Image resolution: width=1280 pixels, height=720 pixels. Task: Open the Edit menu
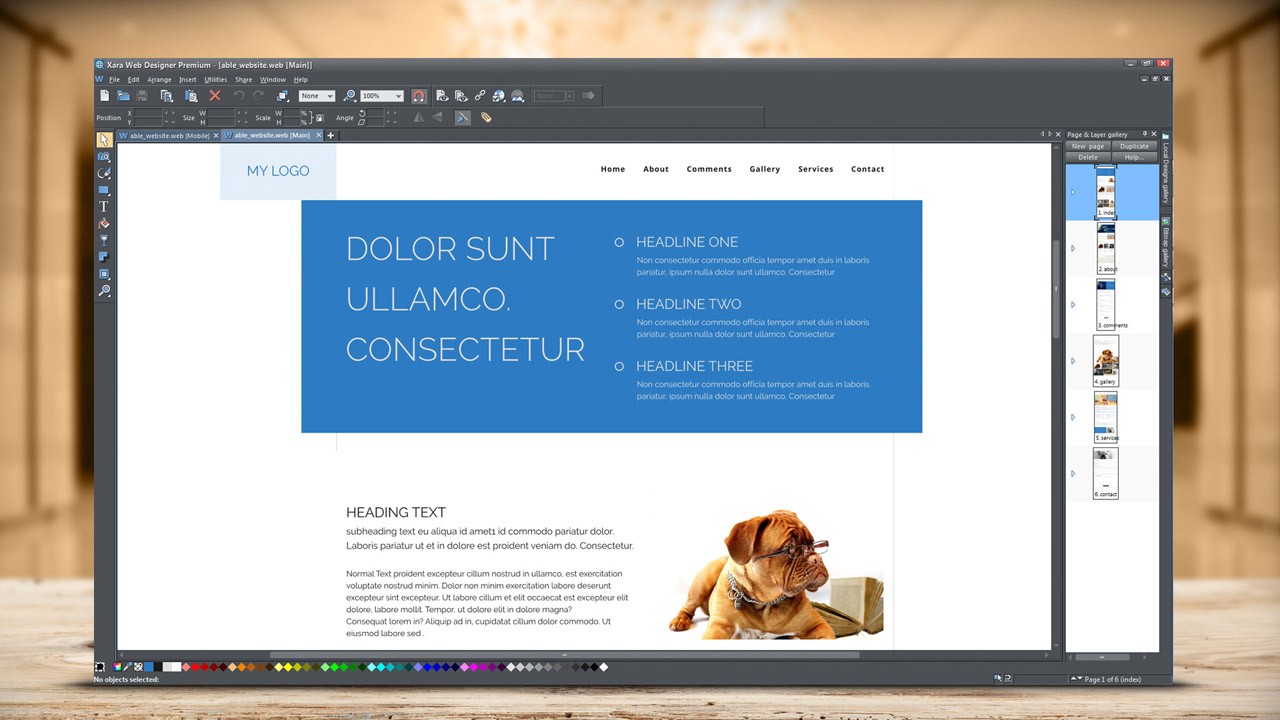[134, 79]
